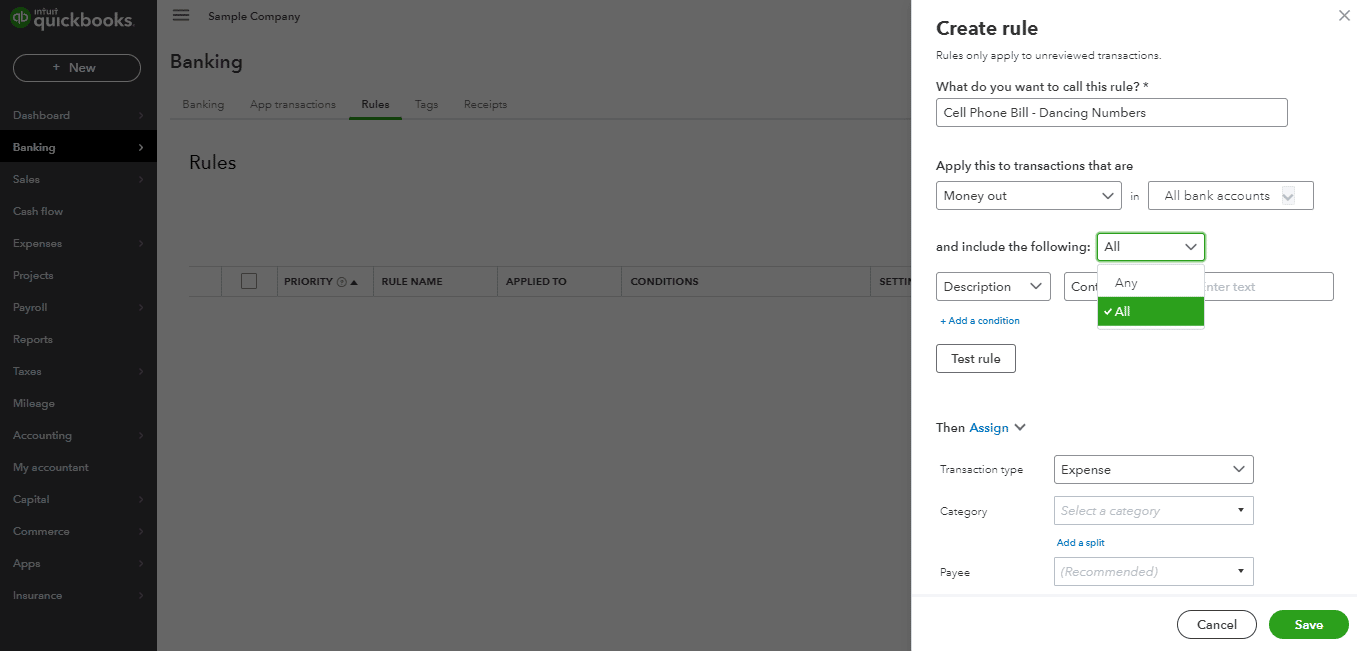Image resolution: width=1357 pixels, height=651 pixels.
Task: Save the new rule
Action: pyautogui.click(x=1308, y=624)
